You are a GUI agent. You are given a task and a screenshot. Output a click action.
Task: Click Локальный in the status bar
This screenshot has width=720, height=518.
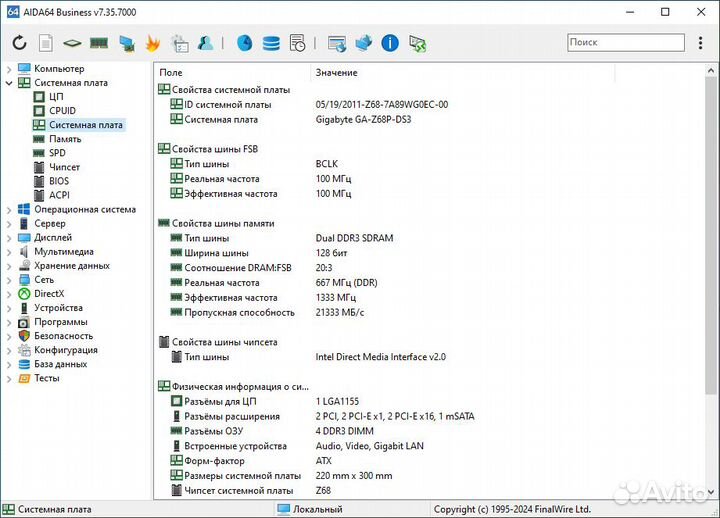(318, 509)
